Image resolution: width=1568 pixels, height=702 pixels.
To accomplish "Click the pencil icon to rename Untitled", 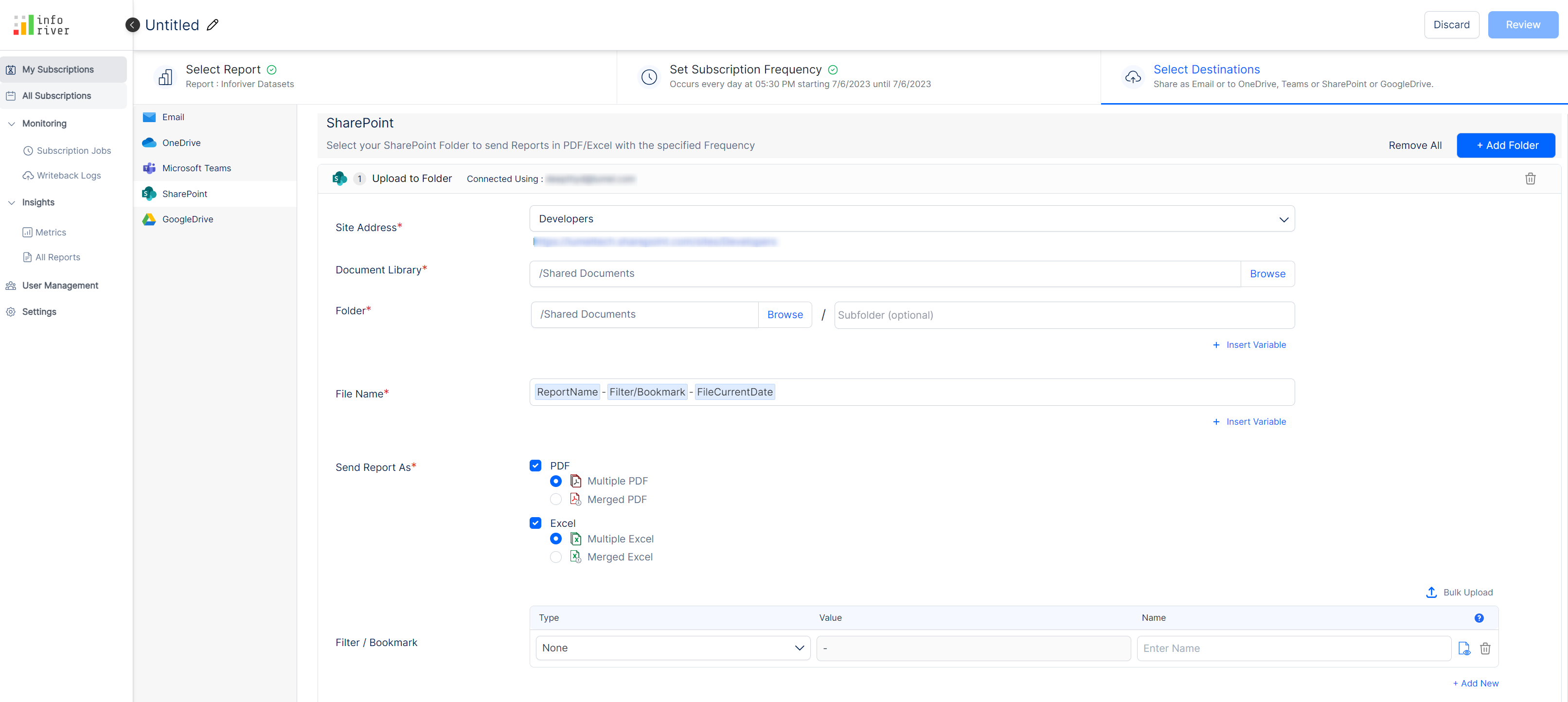I will 213,25.
